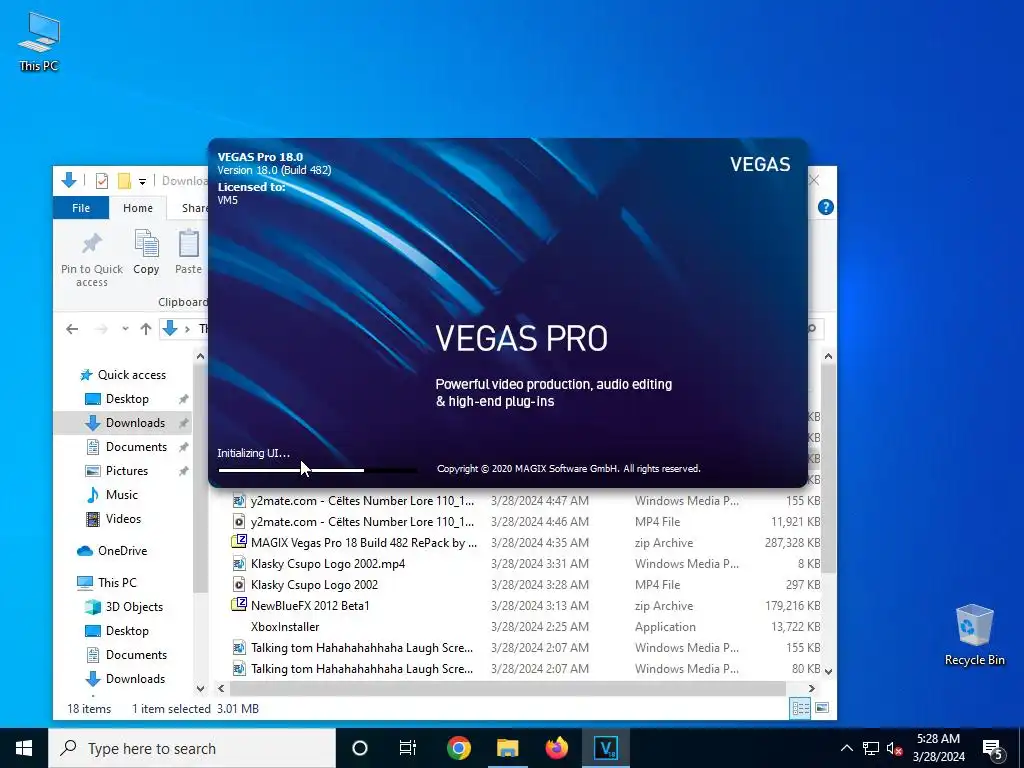Viewport: 1024px width, 768px height.
Task: Click the Paste ribbon icon
Action: click(x=189, y=251)
